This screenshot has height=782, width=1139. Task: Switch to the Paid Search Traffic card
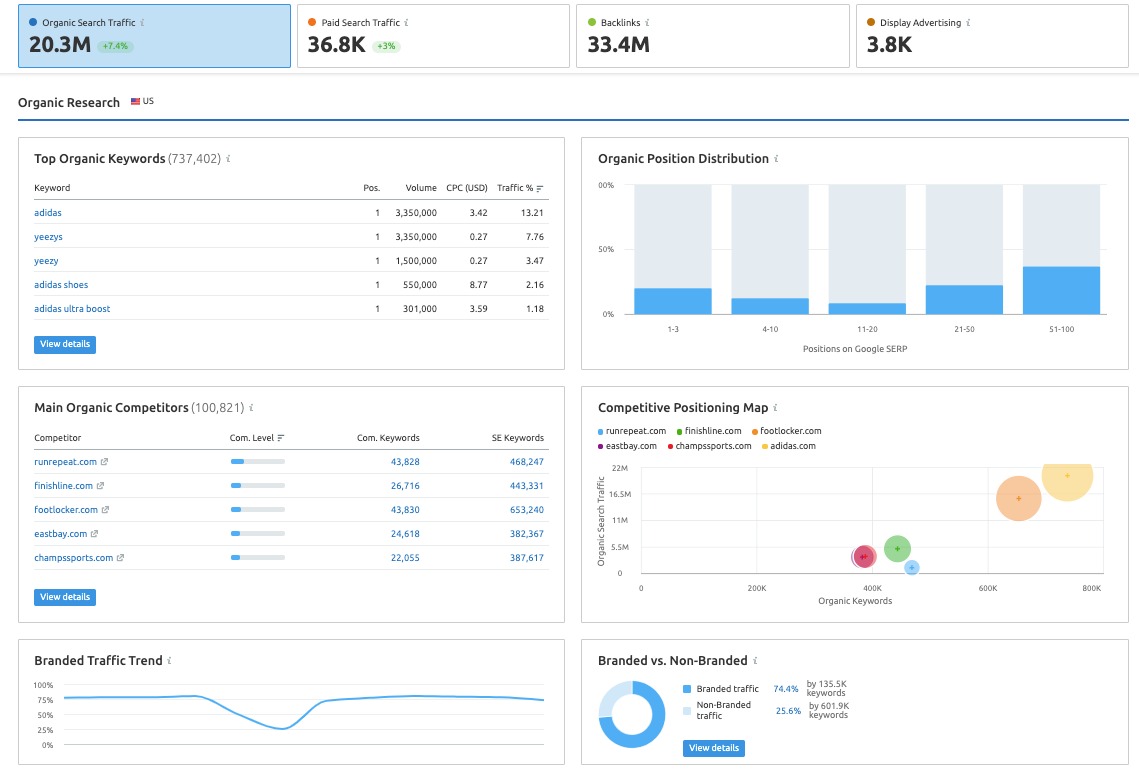[433, 35]
